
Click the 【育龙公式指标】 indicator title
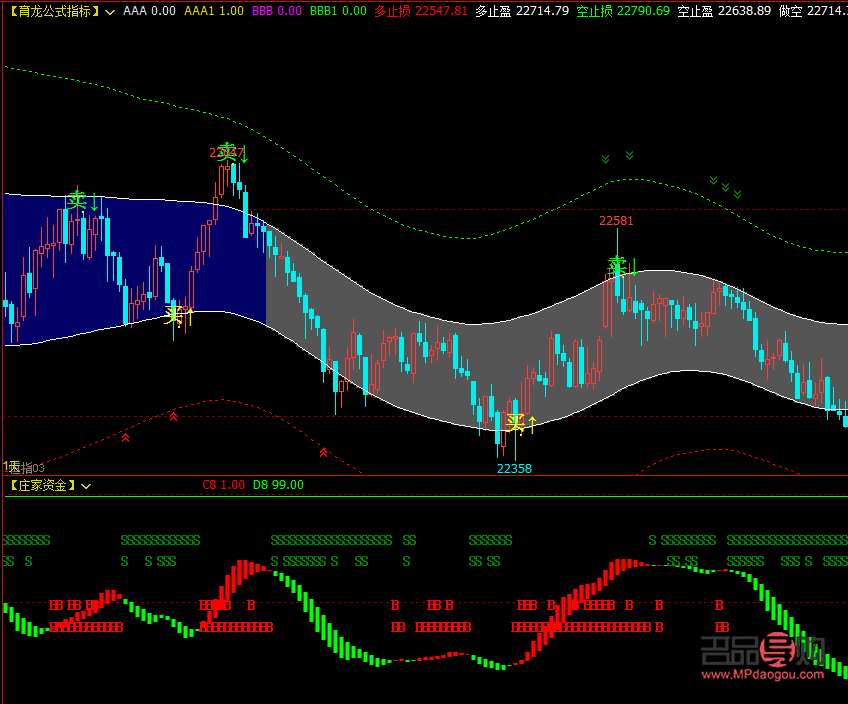pos(55,11)
